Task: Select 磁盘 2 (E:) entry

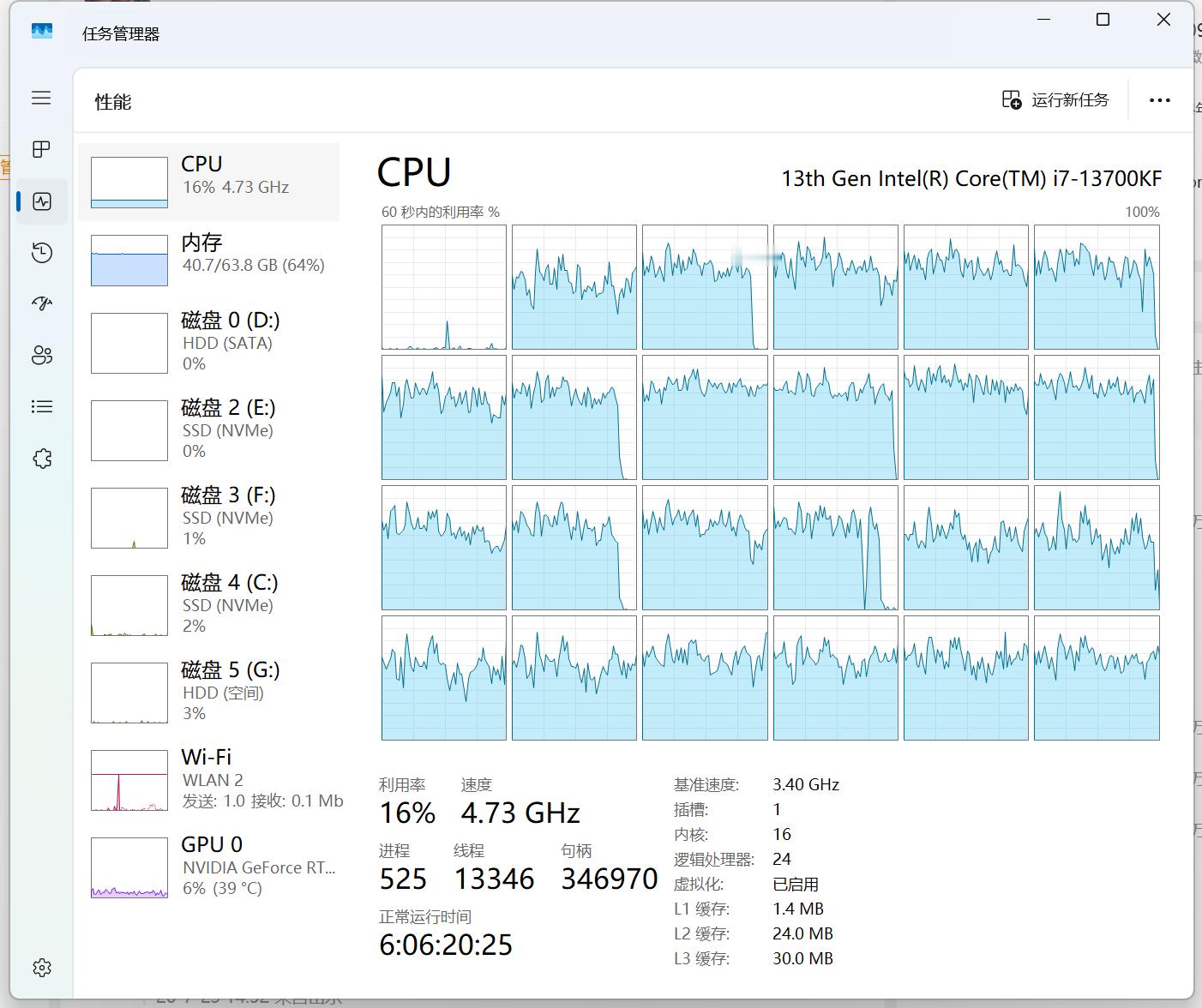Action: pos(209,430)
